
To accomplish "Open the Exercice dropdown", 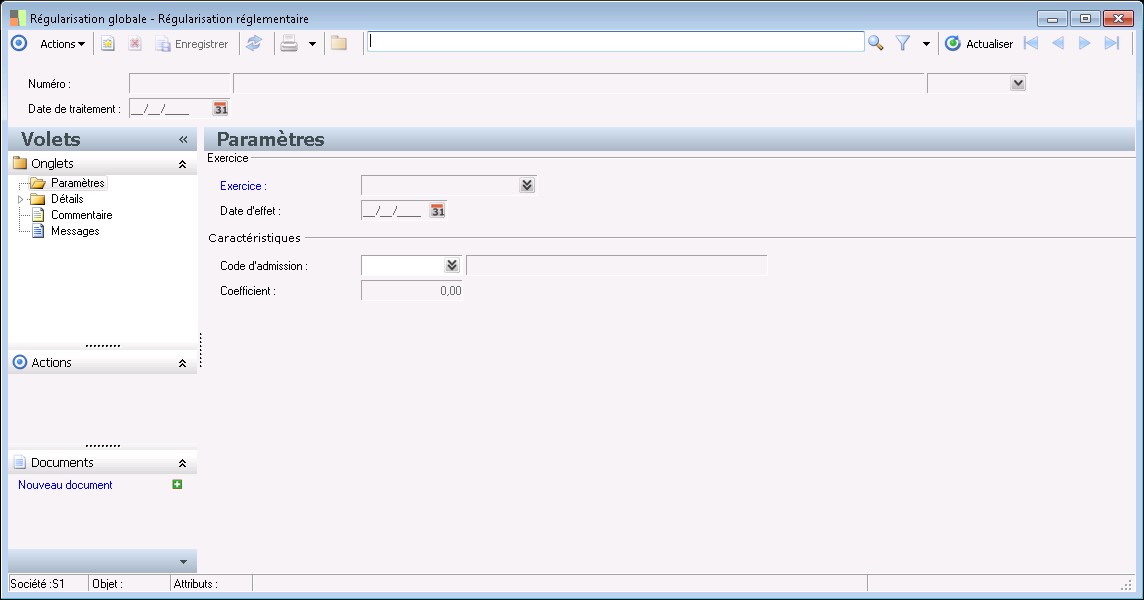I will coord(527,185).
